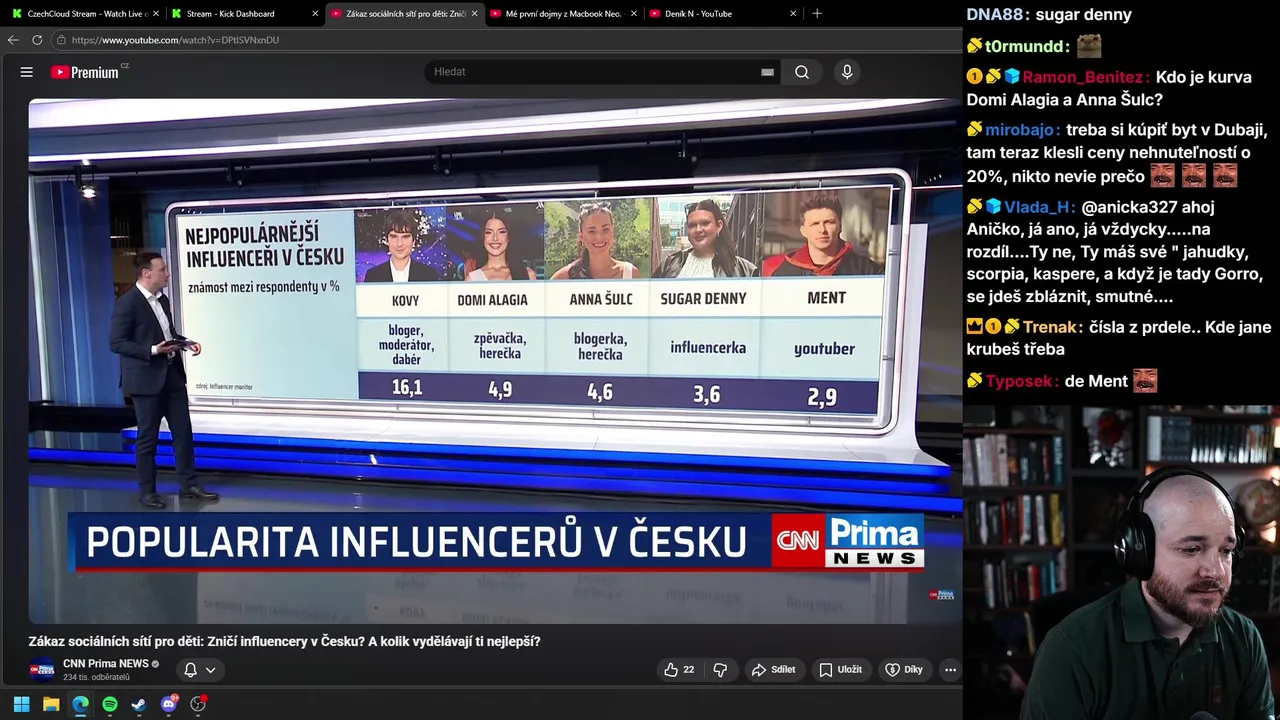Click chat username t0rmundd
The image size is (1280, 720).
pyautogui.click(x=1023, y=46)
